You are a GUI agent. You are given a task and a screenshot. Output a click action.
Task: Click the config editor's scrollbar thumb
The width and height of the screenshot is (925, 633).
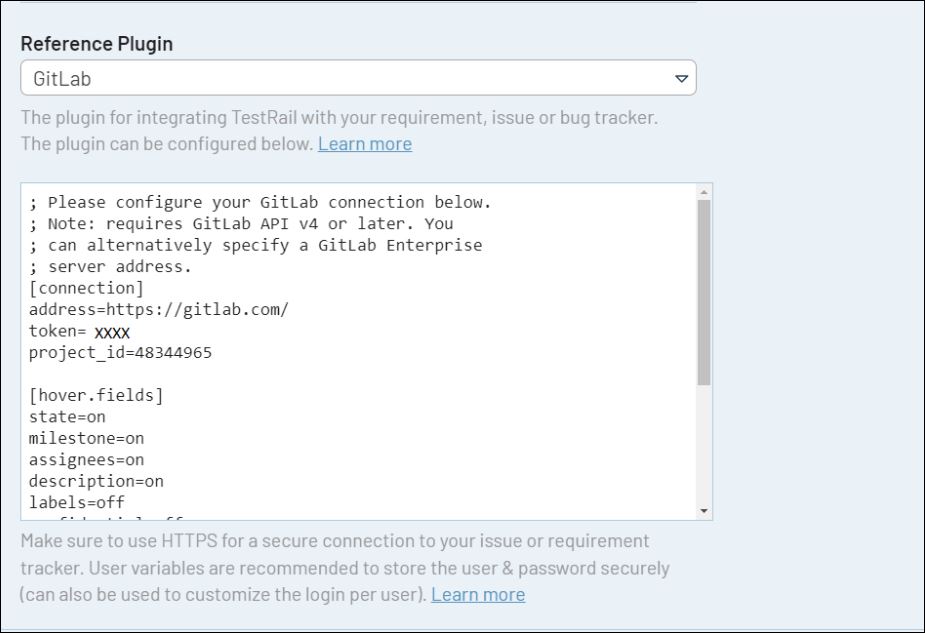pos(704,290)
